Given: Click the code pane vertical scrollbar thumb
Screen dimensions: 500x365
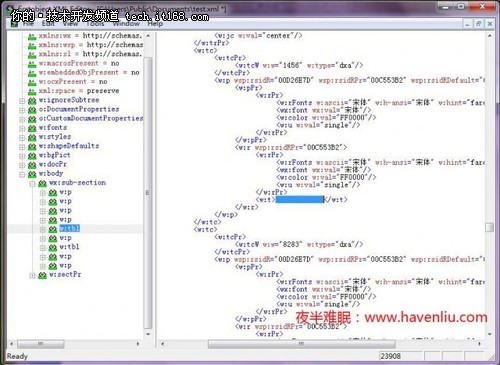Looking at the screenshot, I should click(489, 227).
